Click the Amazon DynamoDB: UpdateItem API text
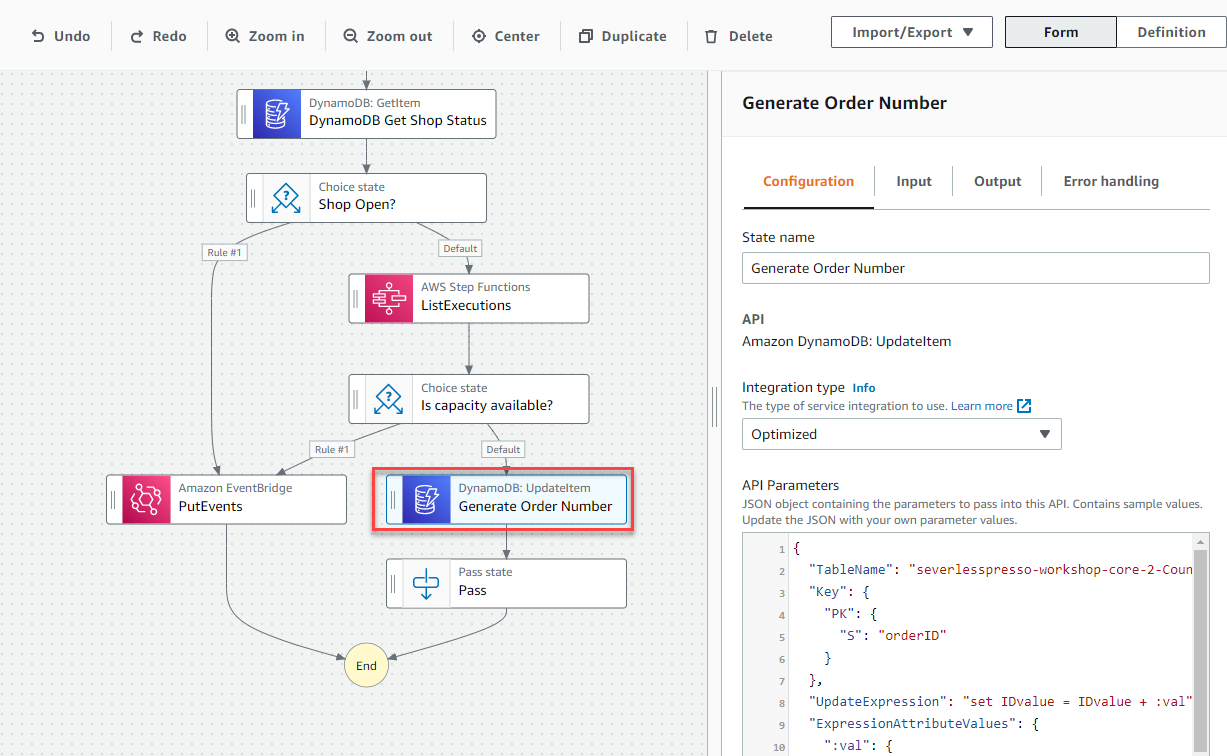This screenshot has width=1227, height=756. (846, 341)
